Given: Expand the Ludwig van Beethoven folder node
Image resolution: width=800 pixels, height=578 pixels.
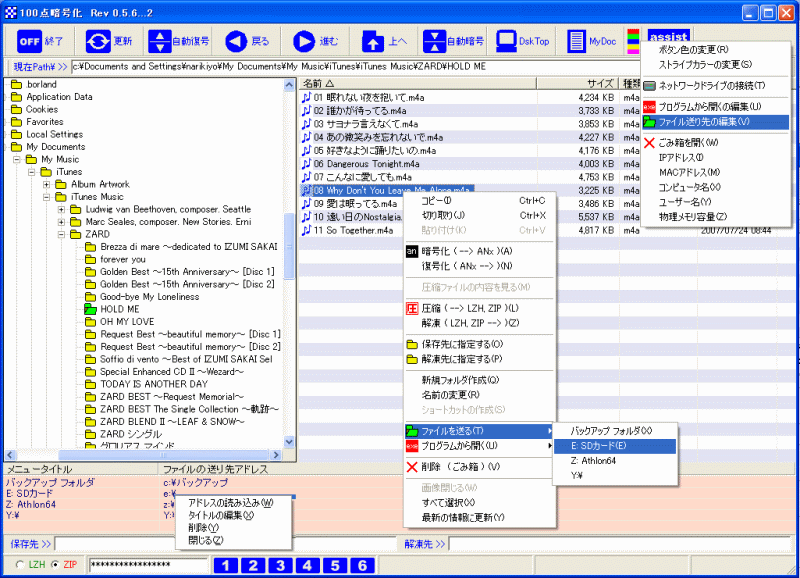Looking at the screenshot, I should pyautogui.click(x=61, y=209).
